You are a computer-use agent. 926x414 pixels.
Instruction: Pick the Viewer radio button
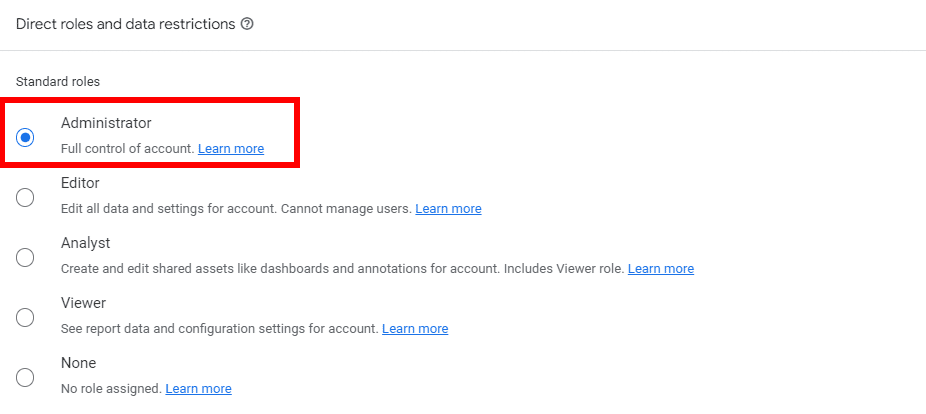pos(26,317)
